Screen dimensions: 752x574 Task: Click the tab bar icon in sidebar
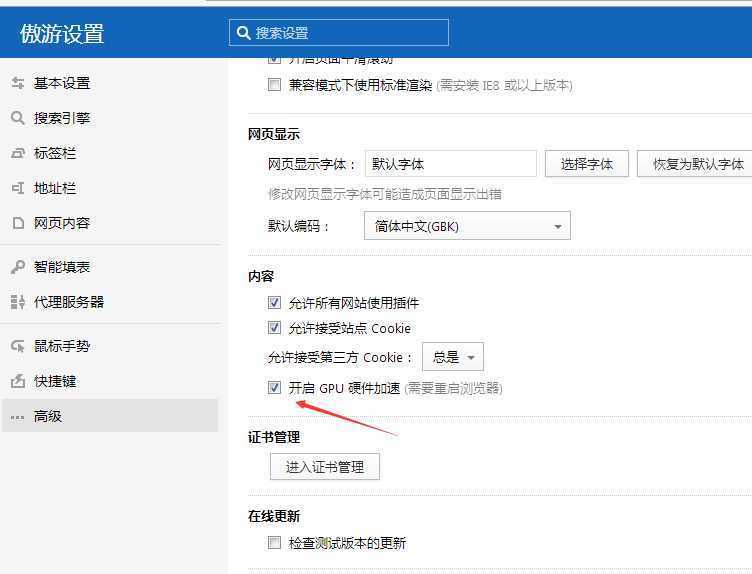[18, 153]
